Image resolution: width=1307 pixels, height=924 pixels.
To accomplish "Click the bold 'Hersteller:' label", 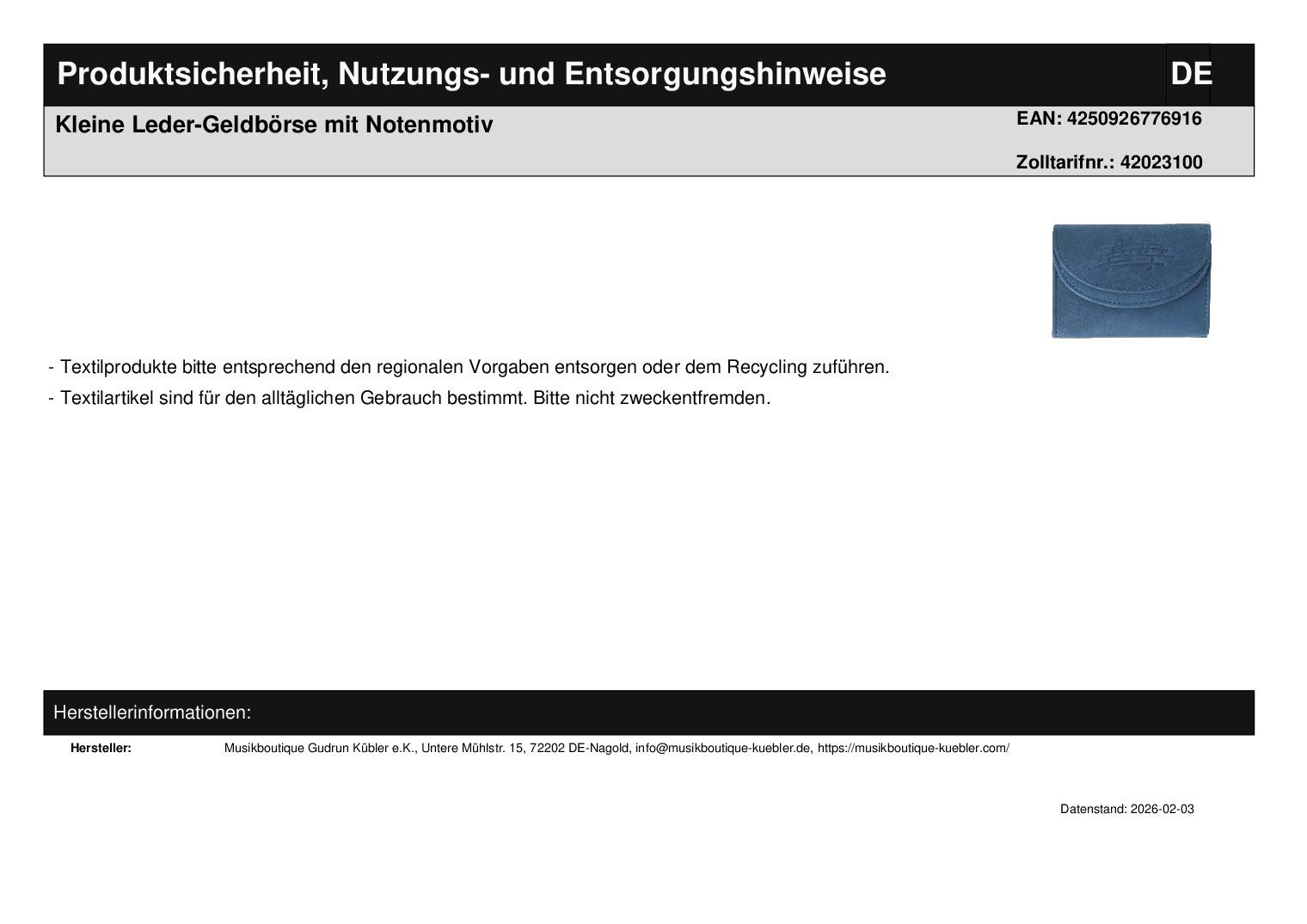I will [x=101, y=748].
